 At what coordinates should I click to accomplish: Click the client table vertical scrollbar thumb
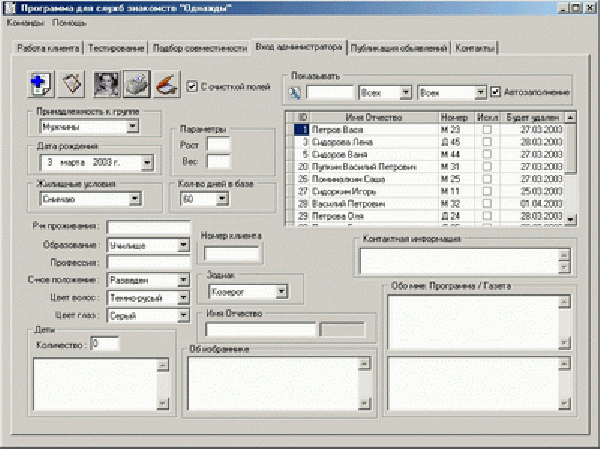[x=571, y=148]
